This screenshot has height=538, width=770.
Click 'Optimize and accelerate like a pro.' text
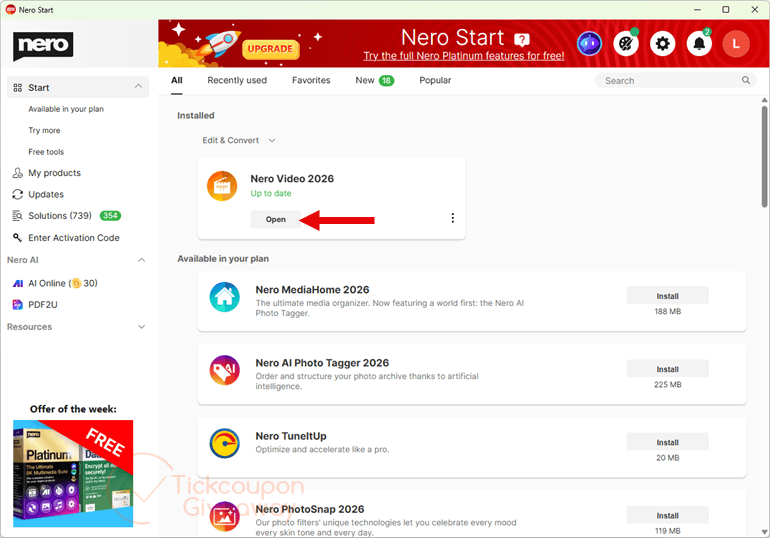point(322,449)
